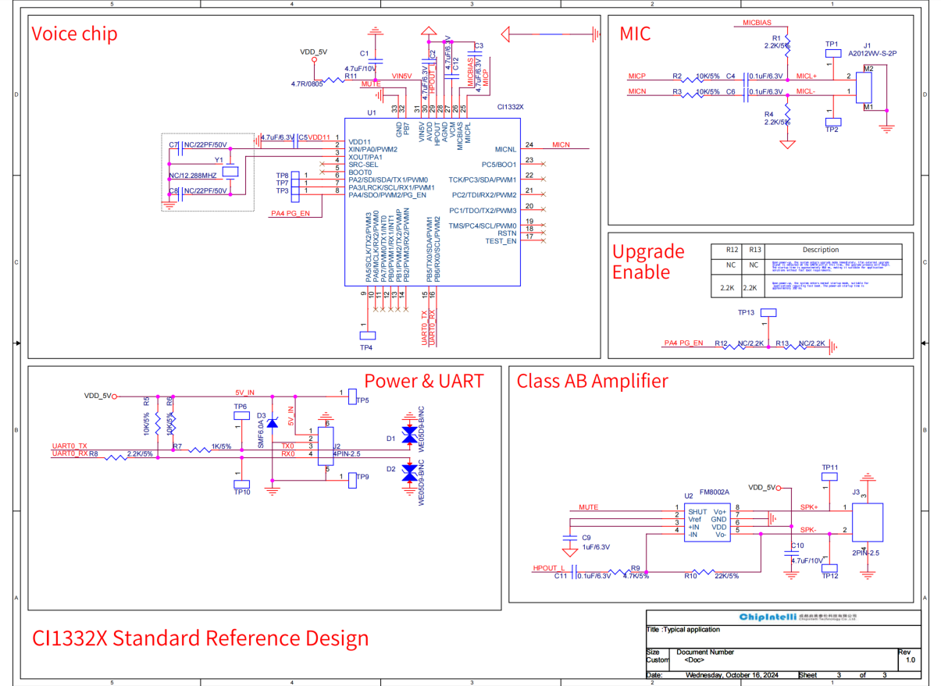Click the U1 CI1332X chip symbol

pyautogui.click(x=432, y=203)
